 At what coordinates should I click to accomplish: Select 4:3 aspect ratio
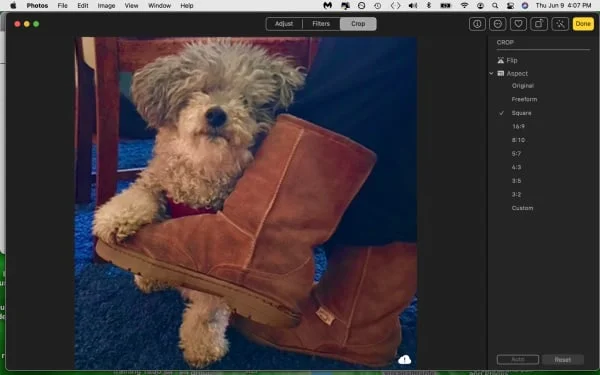[516, 167]
